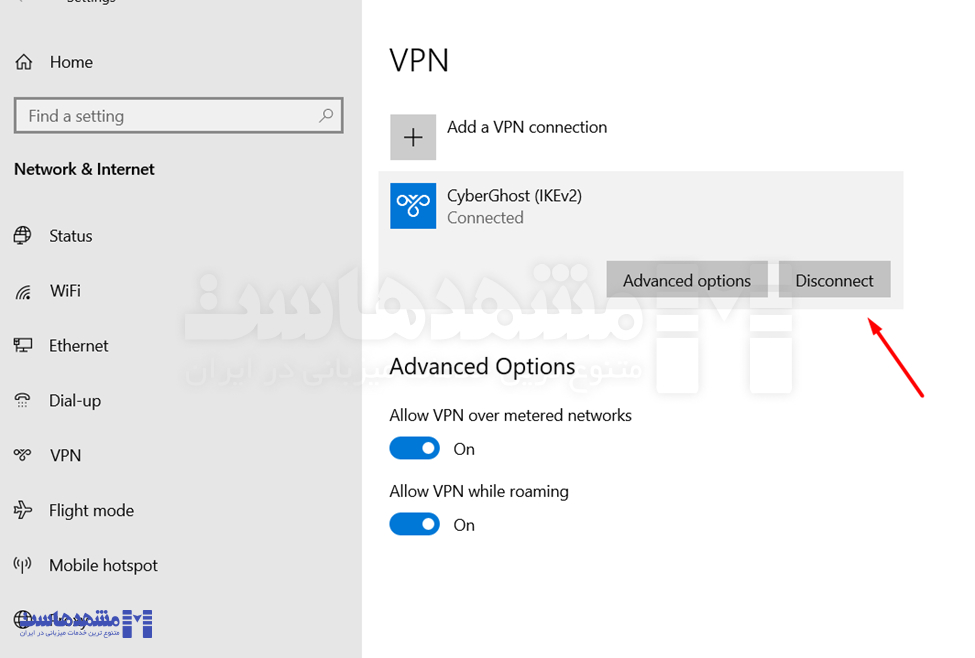Click the Status globe icon
975x658 pixels.
coord(23,236)
